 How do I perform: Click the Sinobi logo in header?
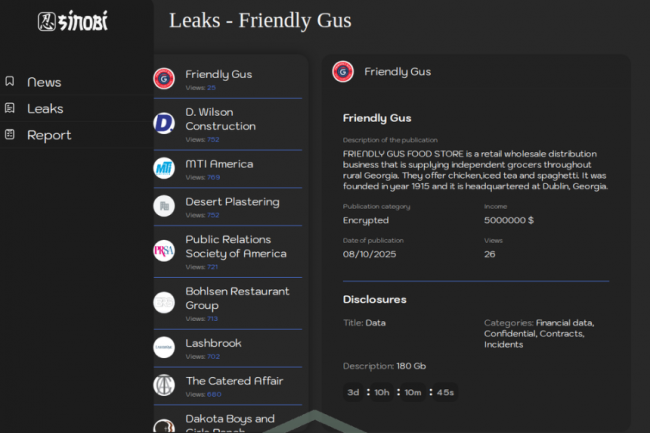(73, 21)
